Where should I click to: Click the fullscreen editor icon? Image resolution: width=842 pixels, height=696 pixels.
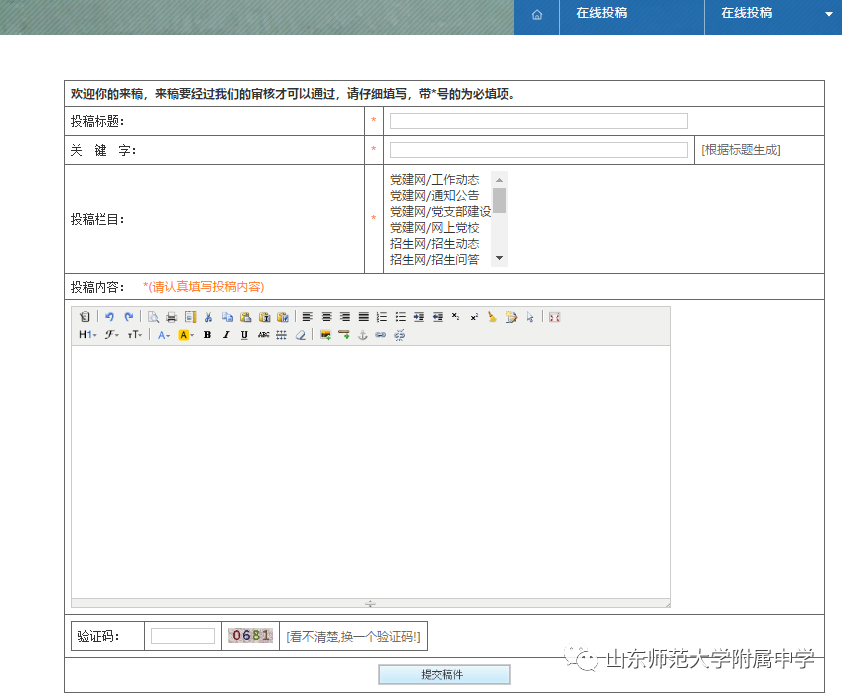point(554,317)
